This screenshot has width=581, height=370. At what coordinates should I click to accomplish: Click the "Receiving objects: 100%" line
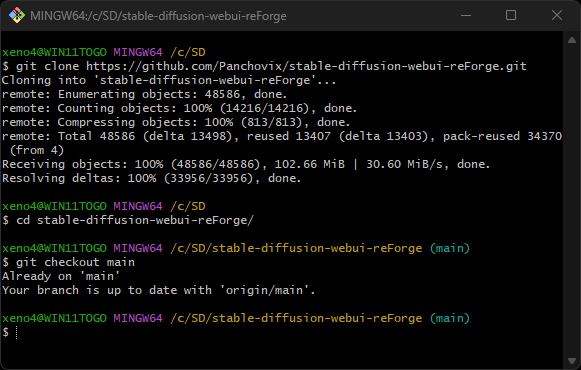click(x=246, y=164)
